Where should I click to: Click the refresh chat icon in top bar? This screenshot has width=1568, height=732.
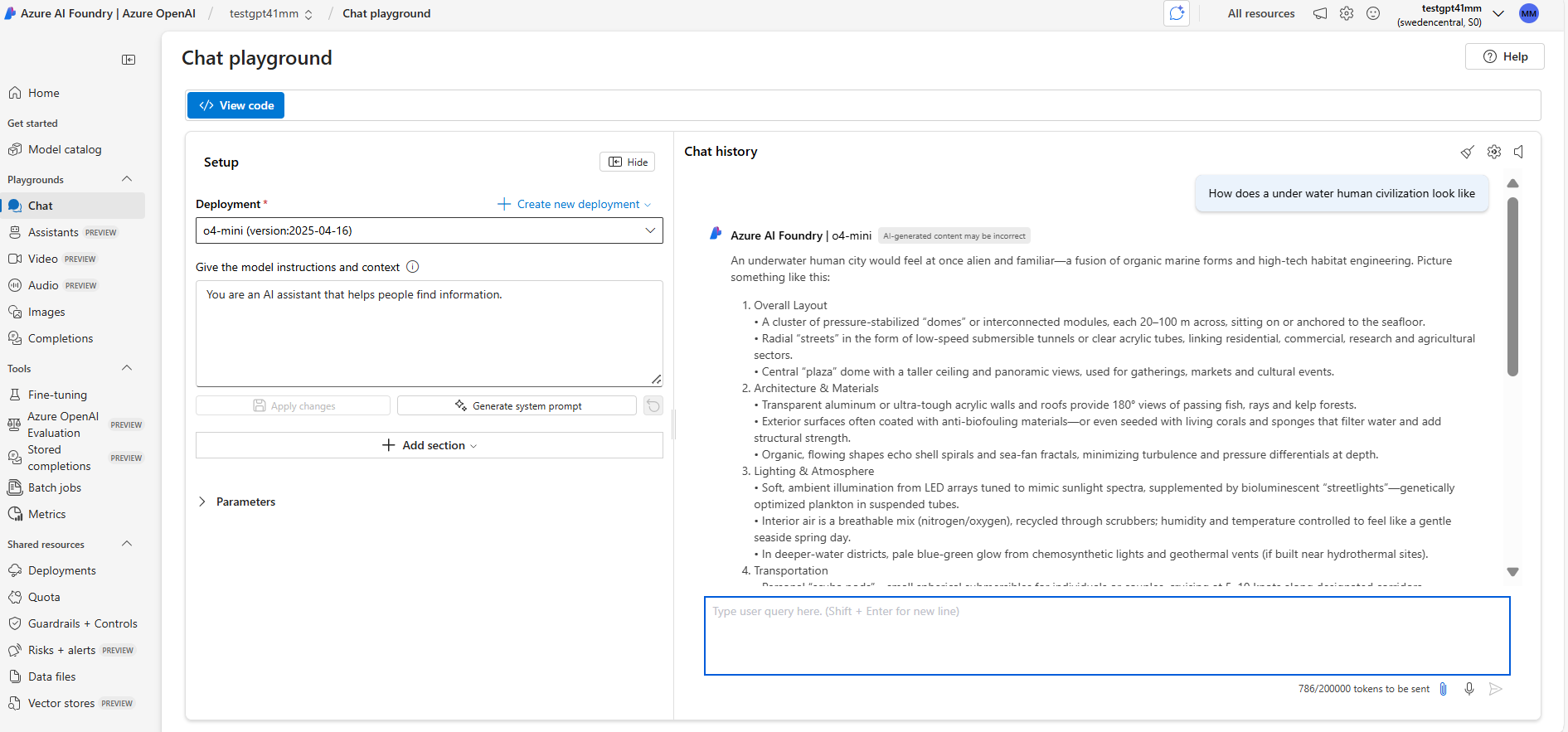[1177, 13]
